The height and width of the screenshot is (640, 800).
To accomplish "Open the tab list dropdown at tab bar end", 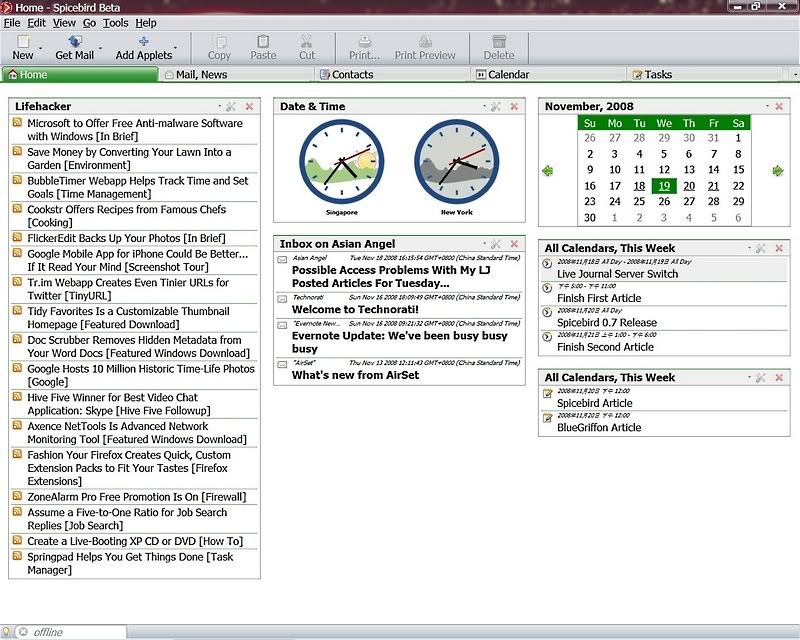I will point(795,75).
